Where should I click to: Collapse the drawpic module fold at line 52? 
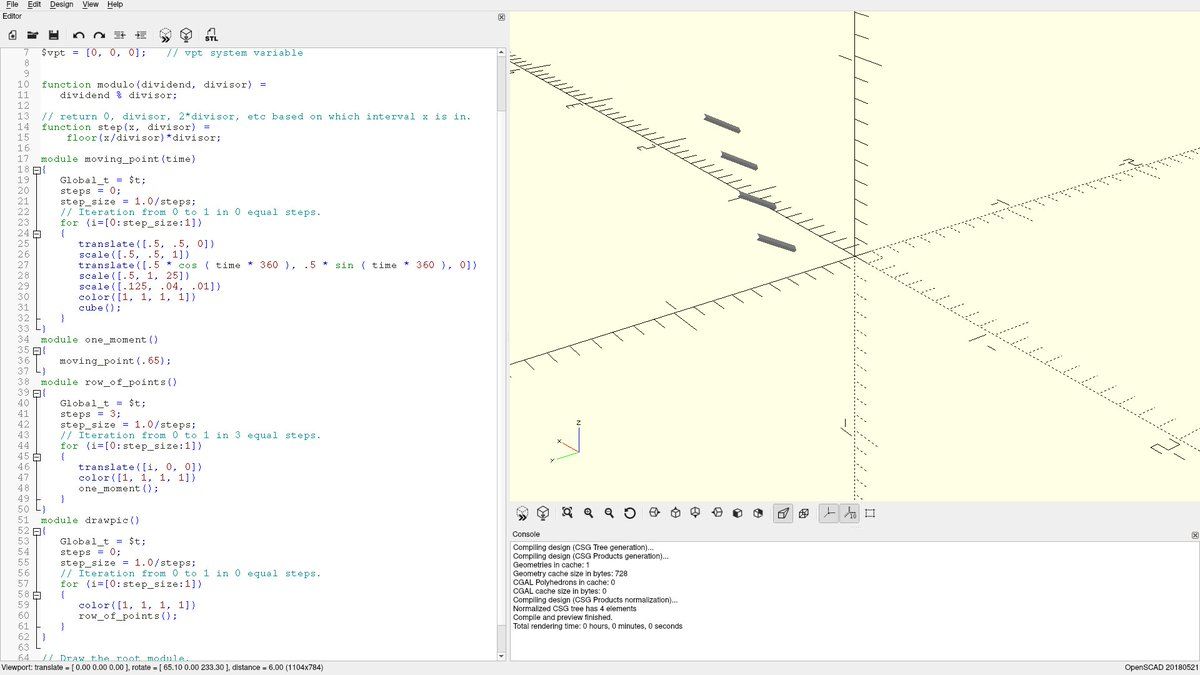(37, 531)
